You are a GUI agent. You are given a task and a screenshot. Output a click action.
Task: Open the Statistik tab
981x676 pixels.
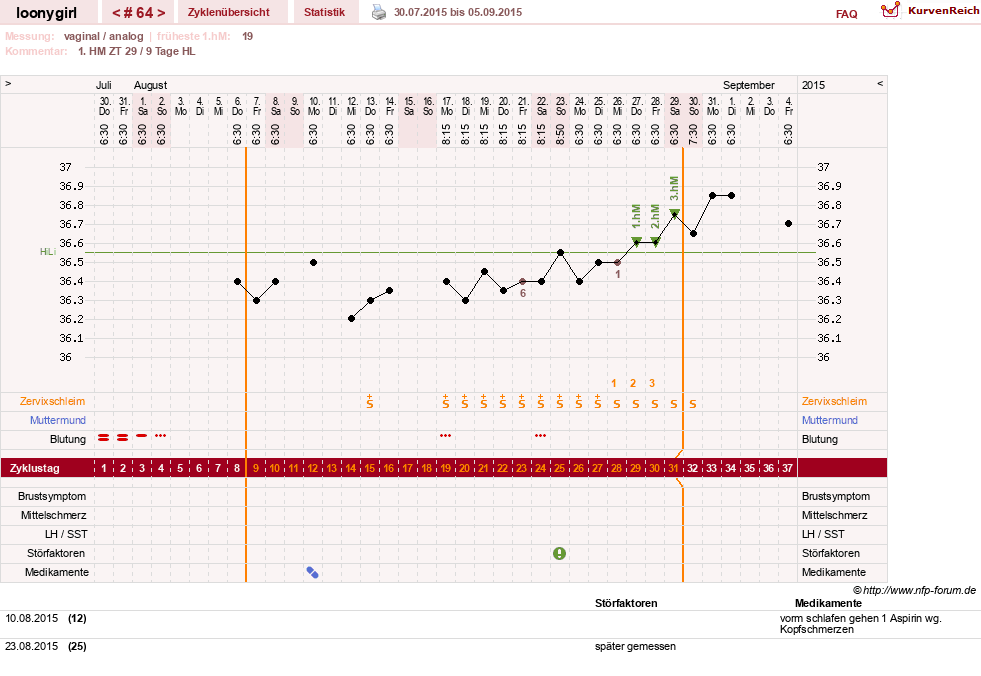click(x=324, y=12)
